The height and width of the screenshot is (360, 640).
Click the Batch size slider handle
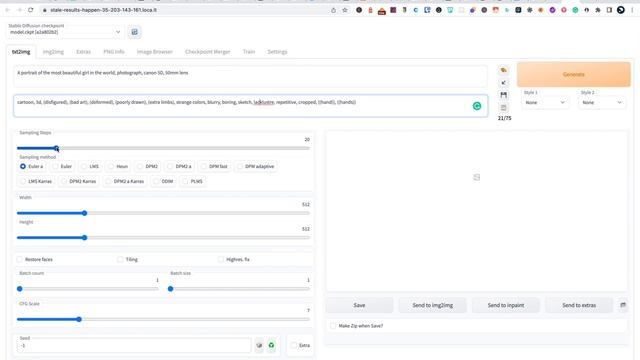[171, 289]
